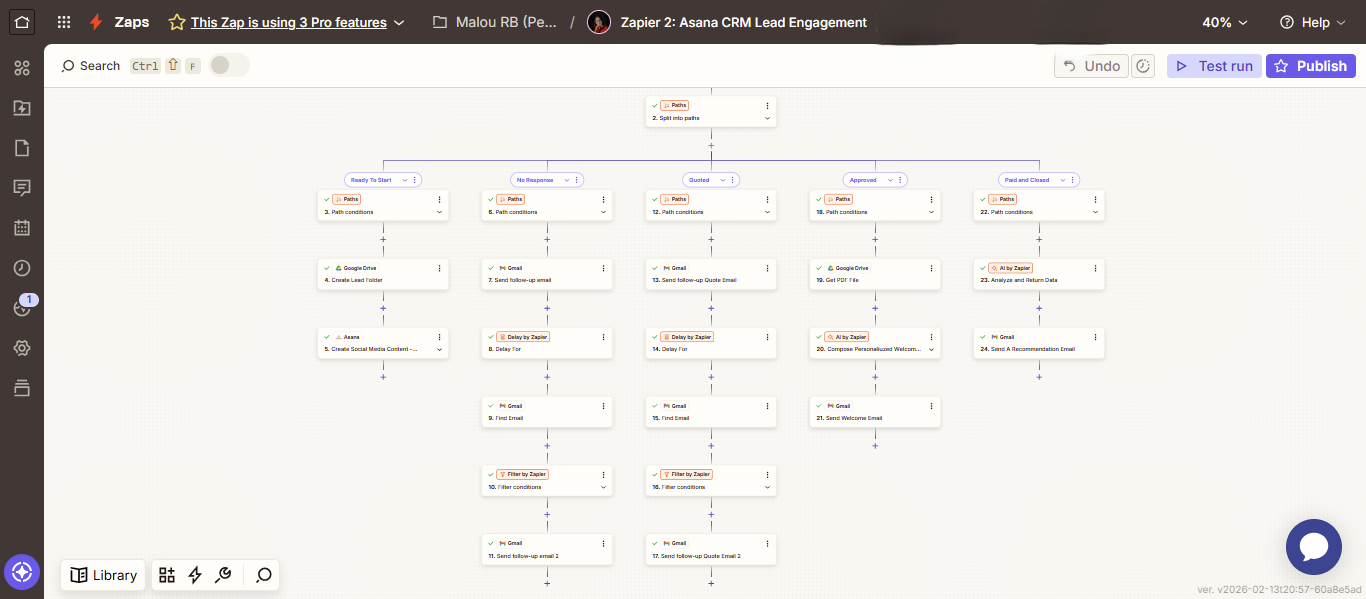Click the magnifier search icon in bottom bar
1366x599 pixels.
click(x=264, y=575)
